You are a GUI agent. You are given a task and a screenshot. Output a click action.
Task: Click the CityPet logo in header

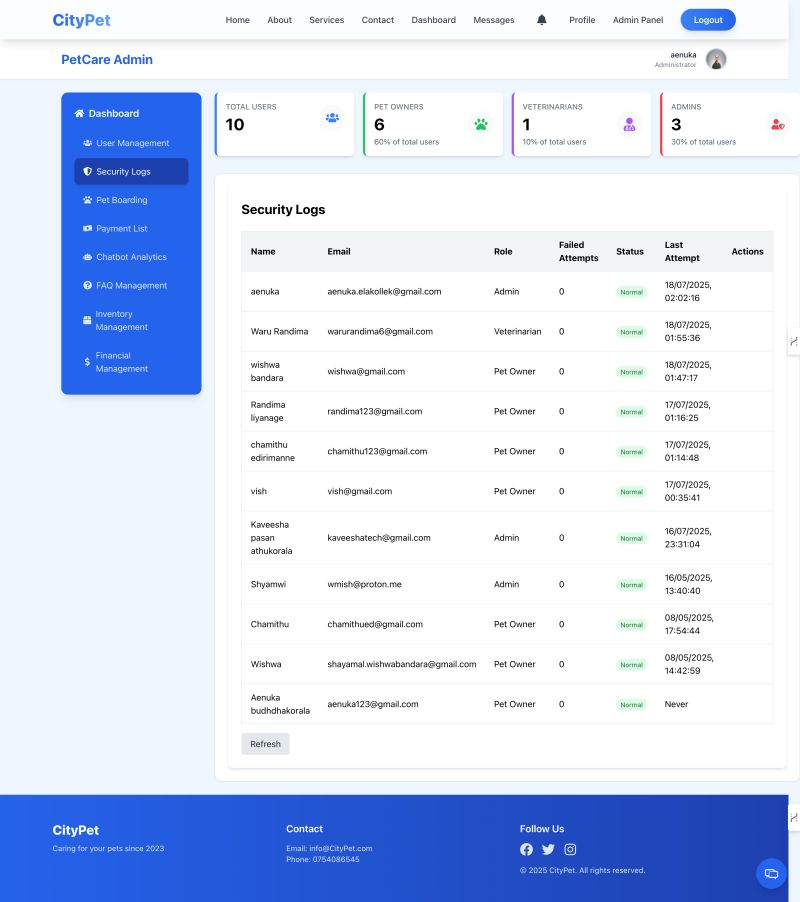click(x=81, y=20)
